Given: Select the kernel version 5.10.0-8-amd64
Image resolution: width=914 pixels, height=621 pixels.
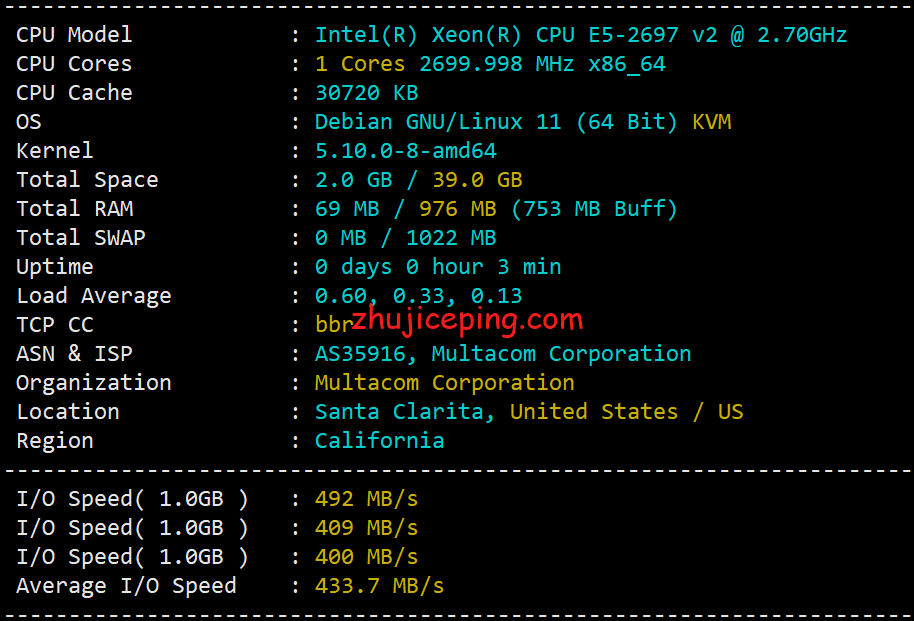Looking at the screenshot, I should [x=406, y=151].
